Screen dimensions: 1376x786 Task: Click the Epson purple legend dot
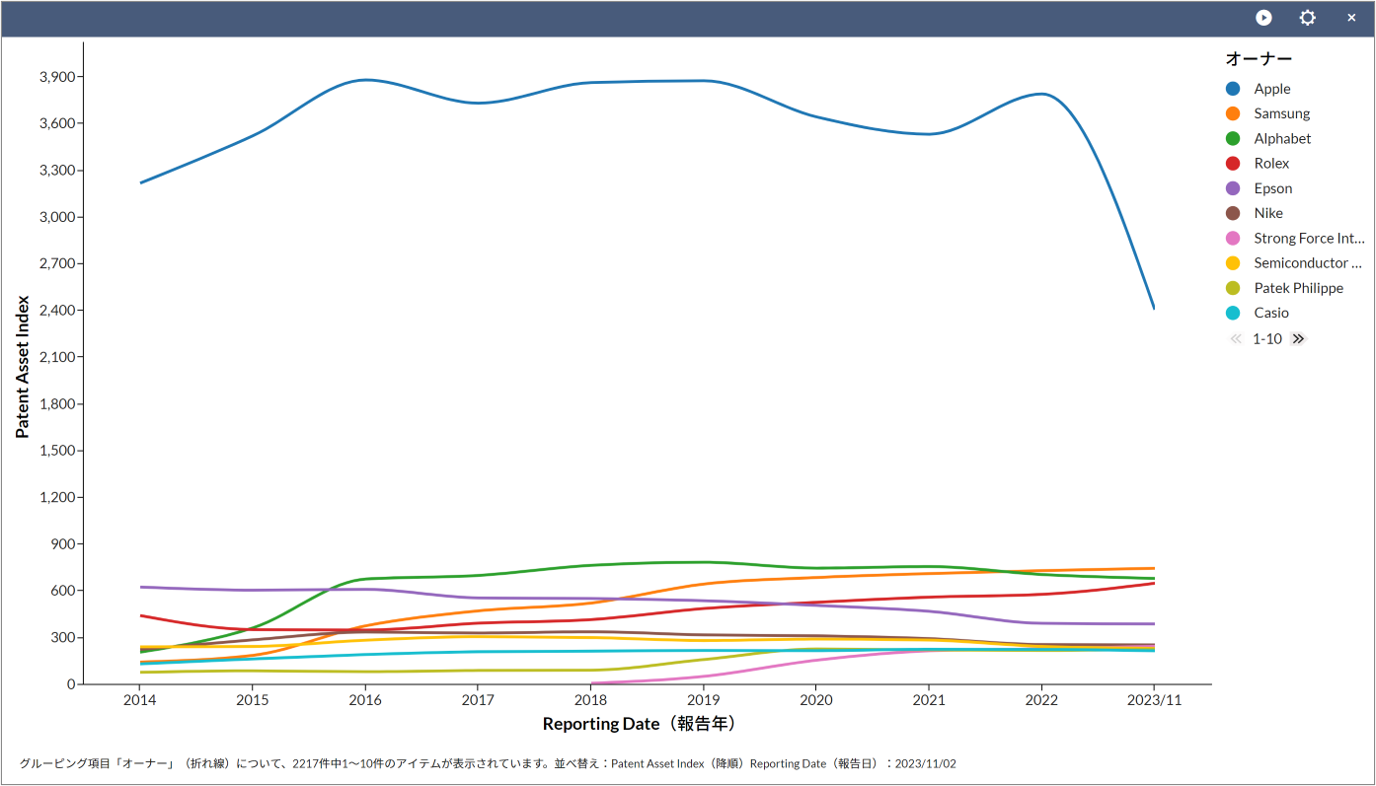(x=1233, y=189)
